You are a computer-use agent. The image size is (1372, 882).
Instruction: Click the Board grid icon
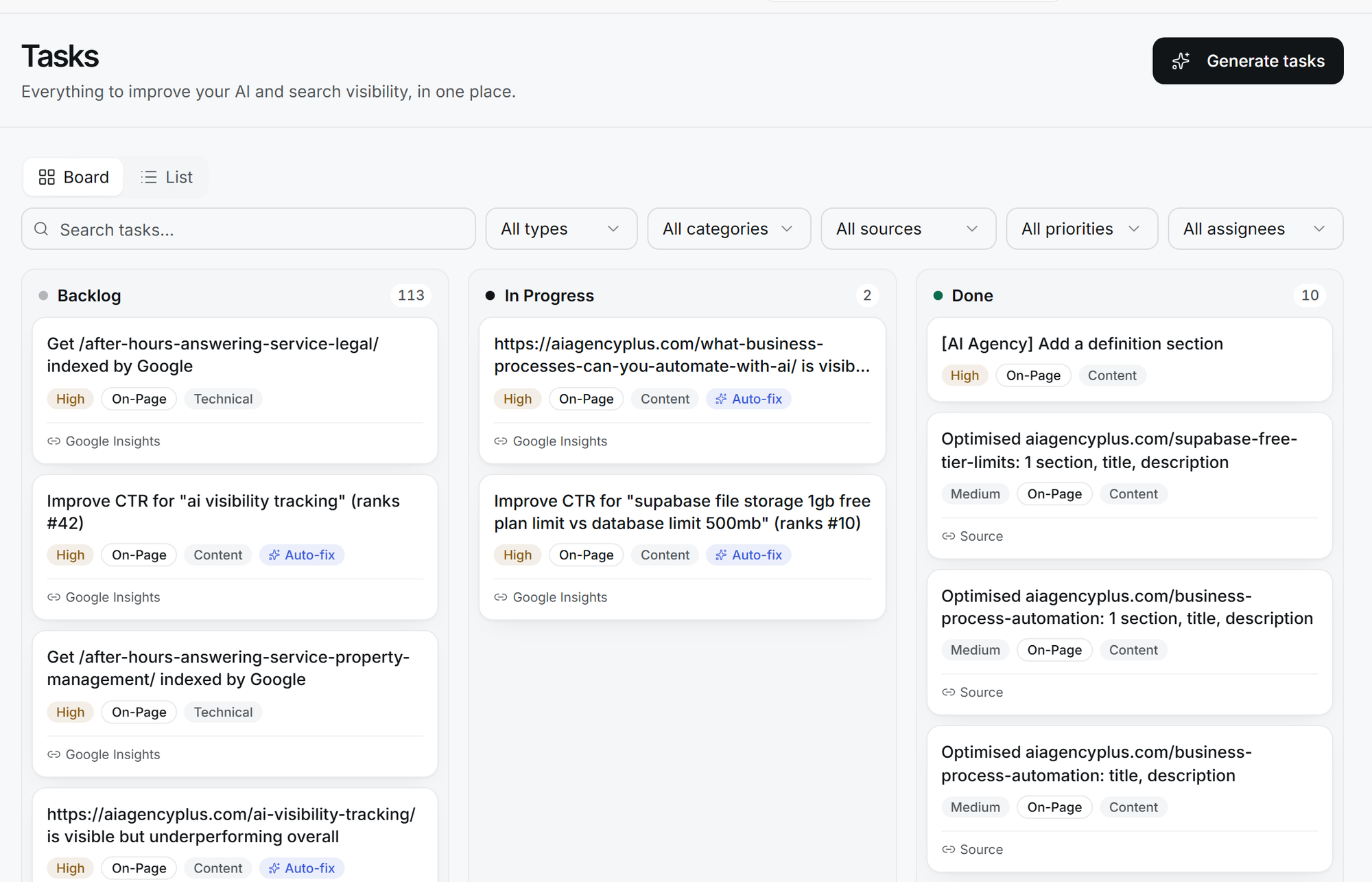47,177
